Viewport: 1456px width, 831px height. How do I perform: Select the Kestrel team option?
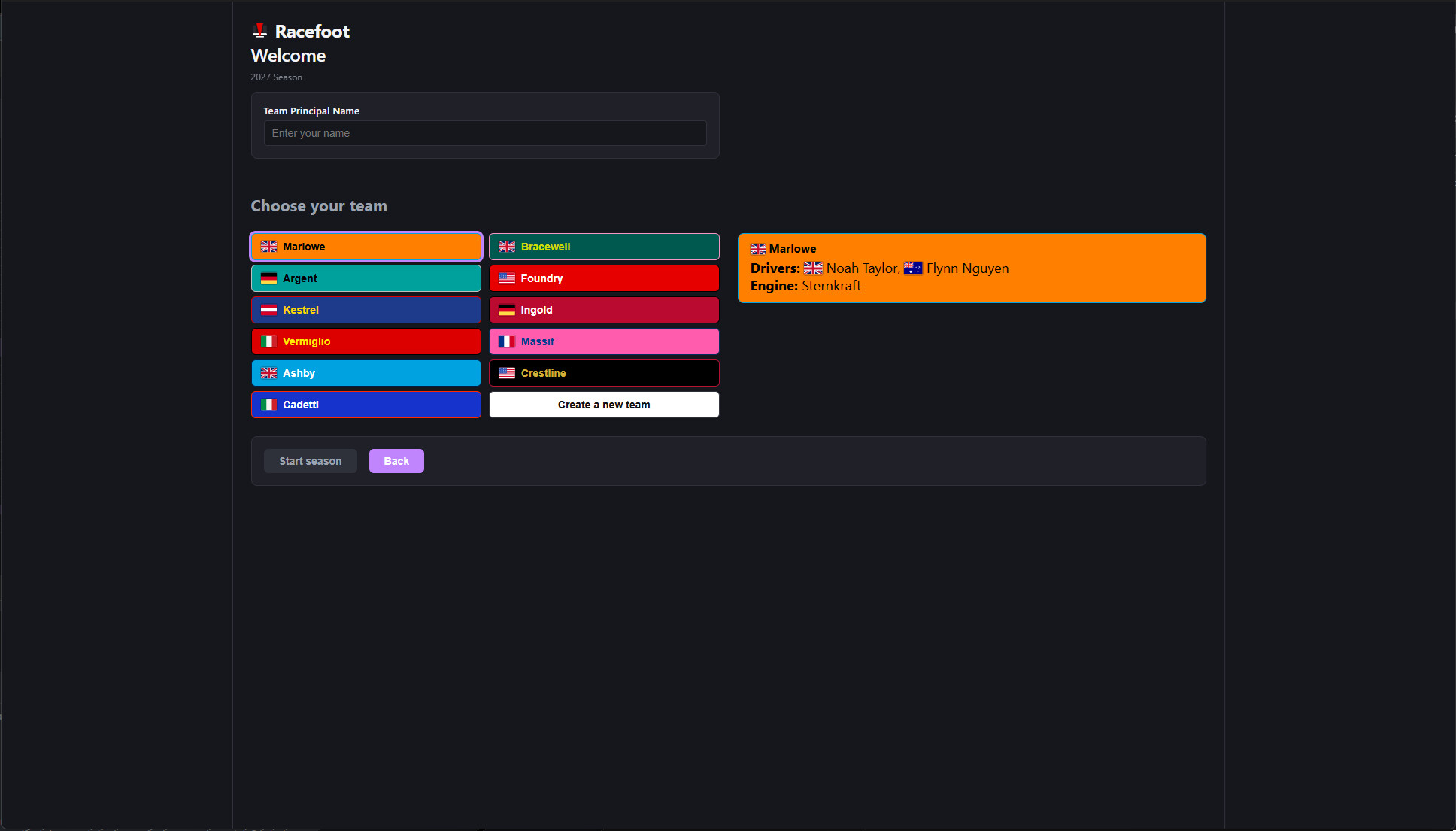[366, 310]
